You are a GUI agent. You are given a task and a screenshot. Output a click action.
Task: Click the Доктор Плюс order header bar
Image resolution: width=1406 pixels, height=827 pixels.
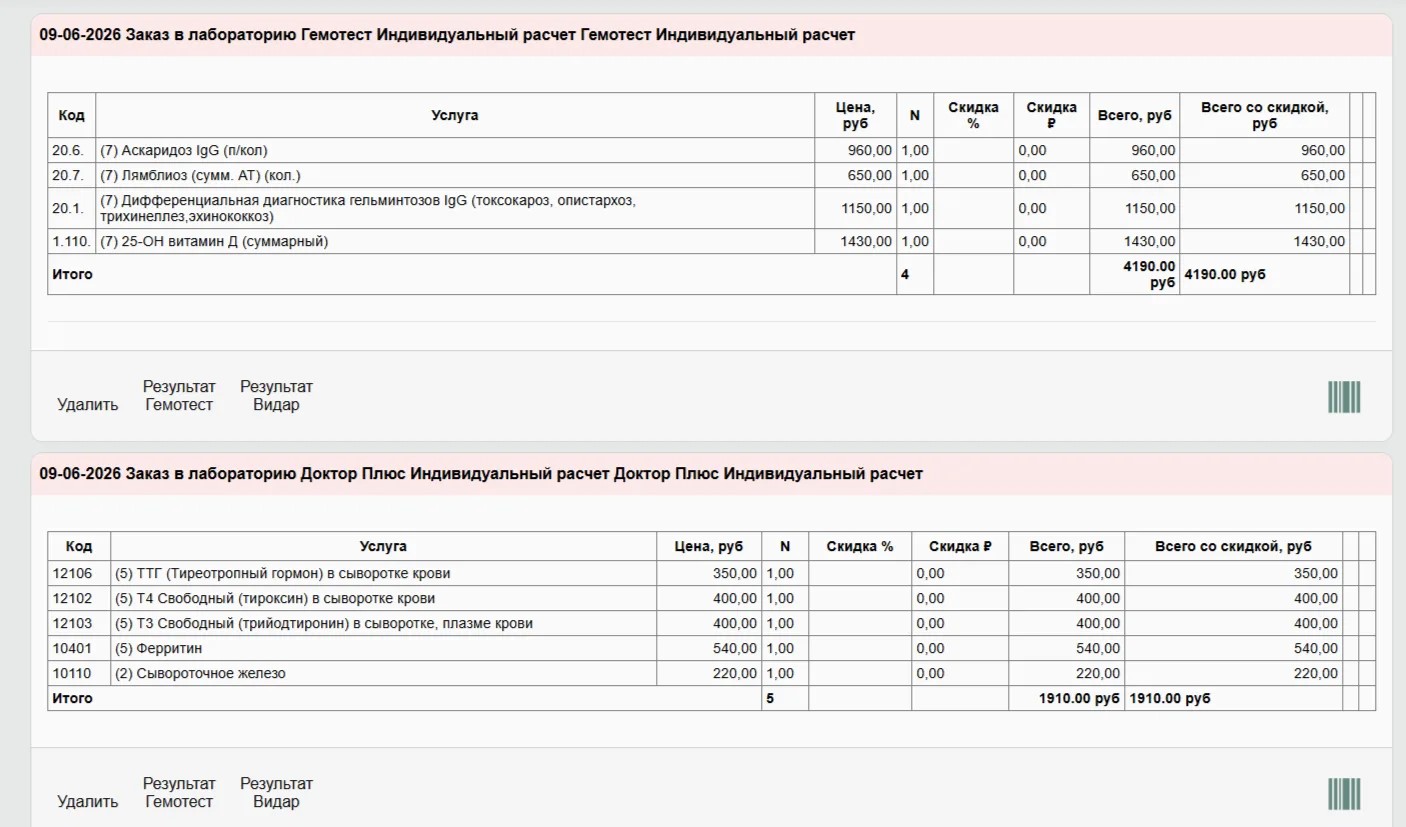pyautogui.click(x=711, y=474)
